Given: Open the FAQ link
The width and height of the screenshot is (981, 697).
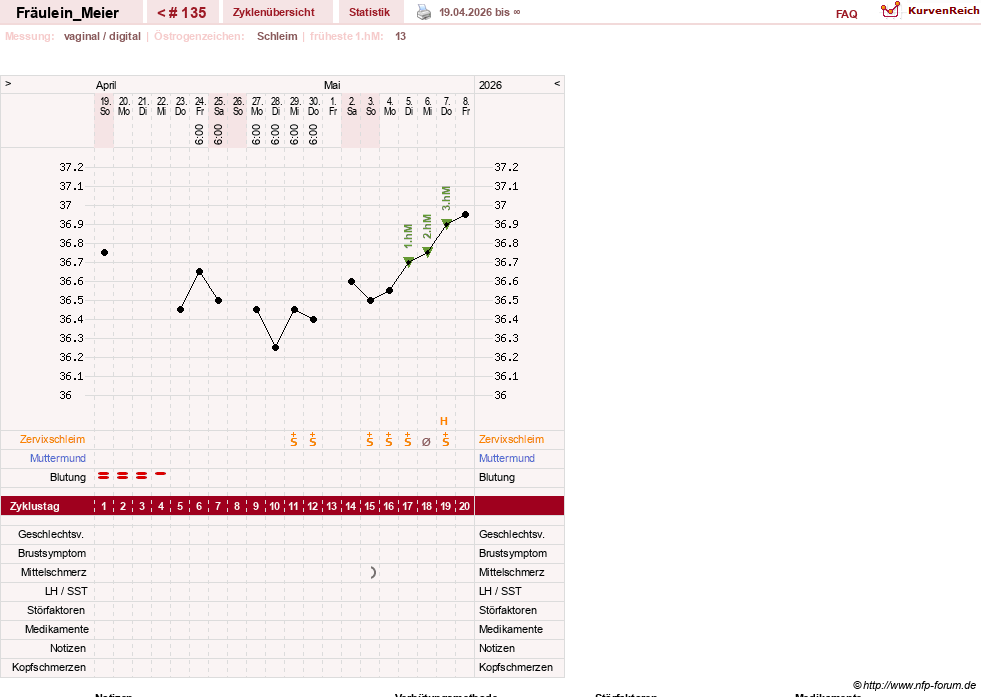Looking at the screenshot, I should (x=846, y=14).
